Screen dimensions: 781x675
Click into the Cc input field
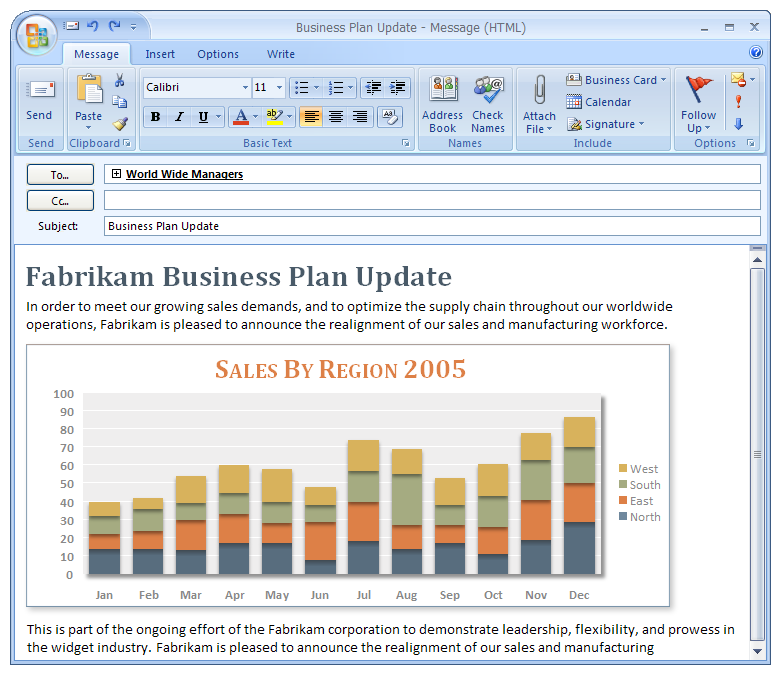click(x=432, y=200)
